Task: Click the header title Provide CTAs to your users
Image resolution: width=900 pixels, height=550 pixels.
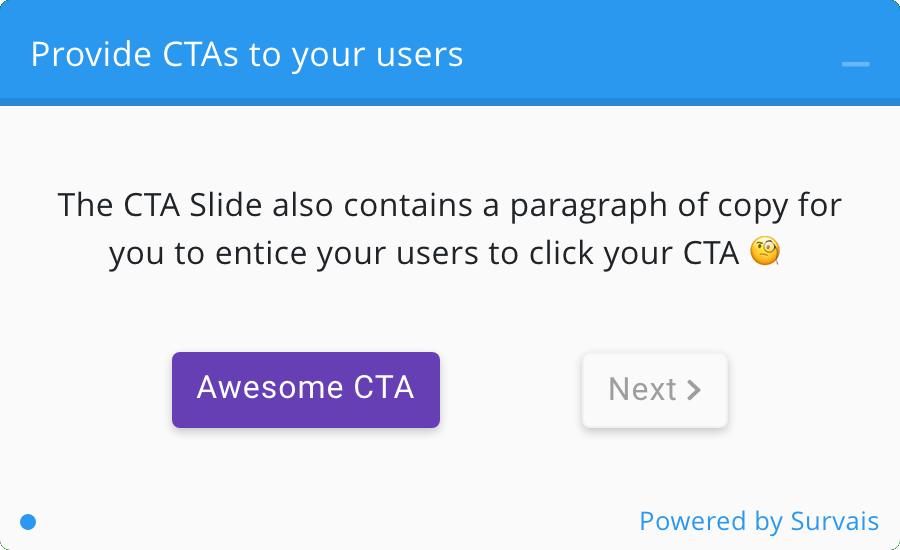Action: [247, 54]
